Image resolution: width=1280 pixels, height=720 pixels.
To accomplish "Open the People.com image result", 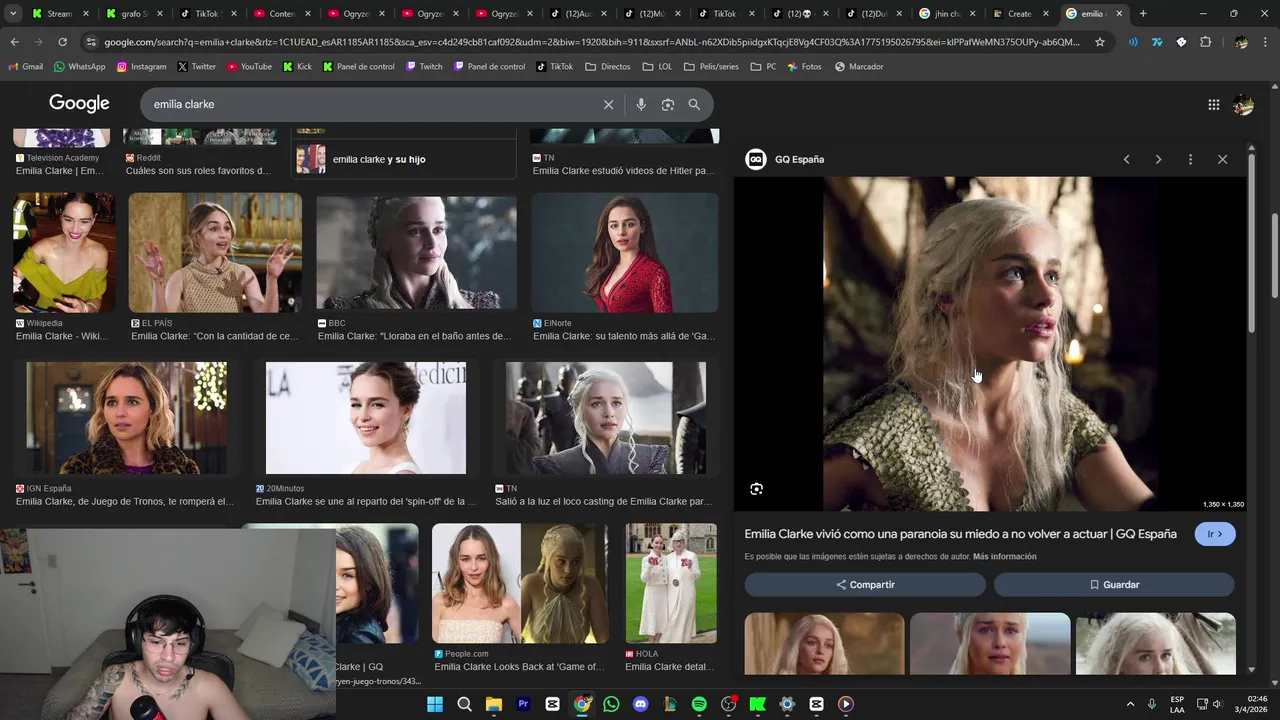I will (520, 583).
